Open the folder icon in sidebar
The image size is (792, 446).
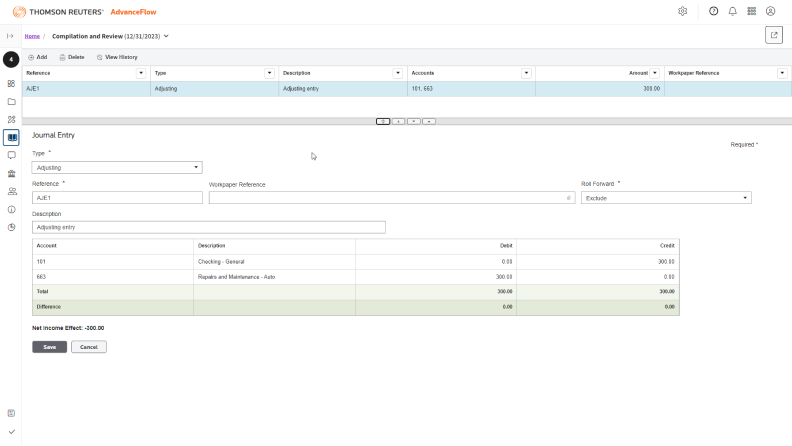[x=11, y=101]
